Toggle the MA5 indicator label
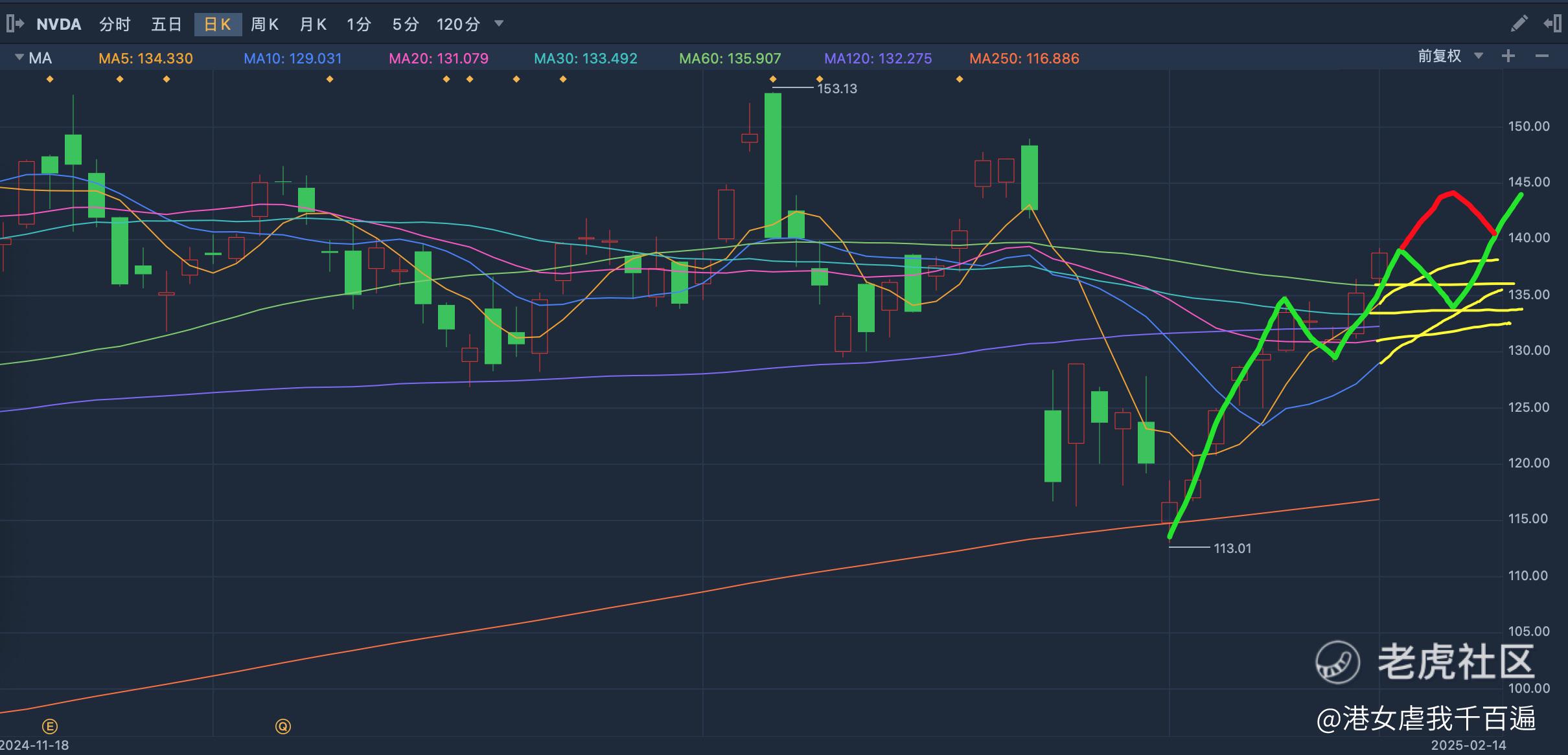The width and height of the screenshot is (1568, 755). (146, 58)
